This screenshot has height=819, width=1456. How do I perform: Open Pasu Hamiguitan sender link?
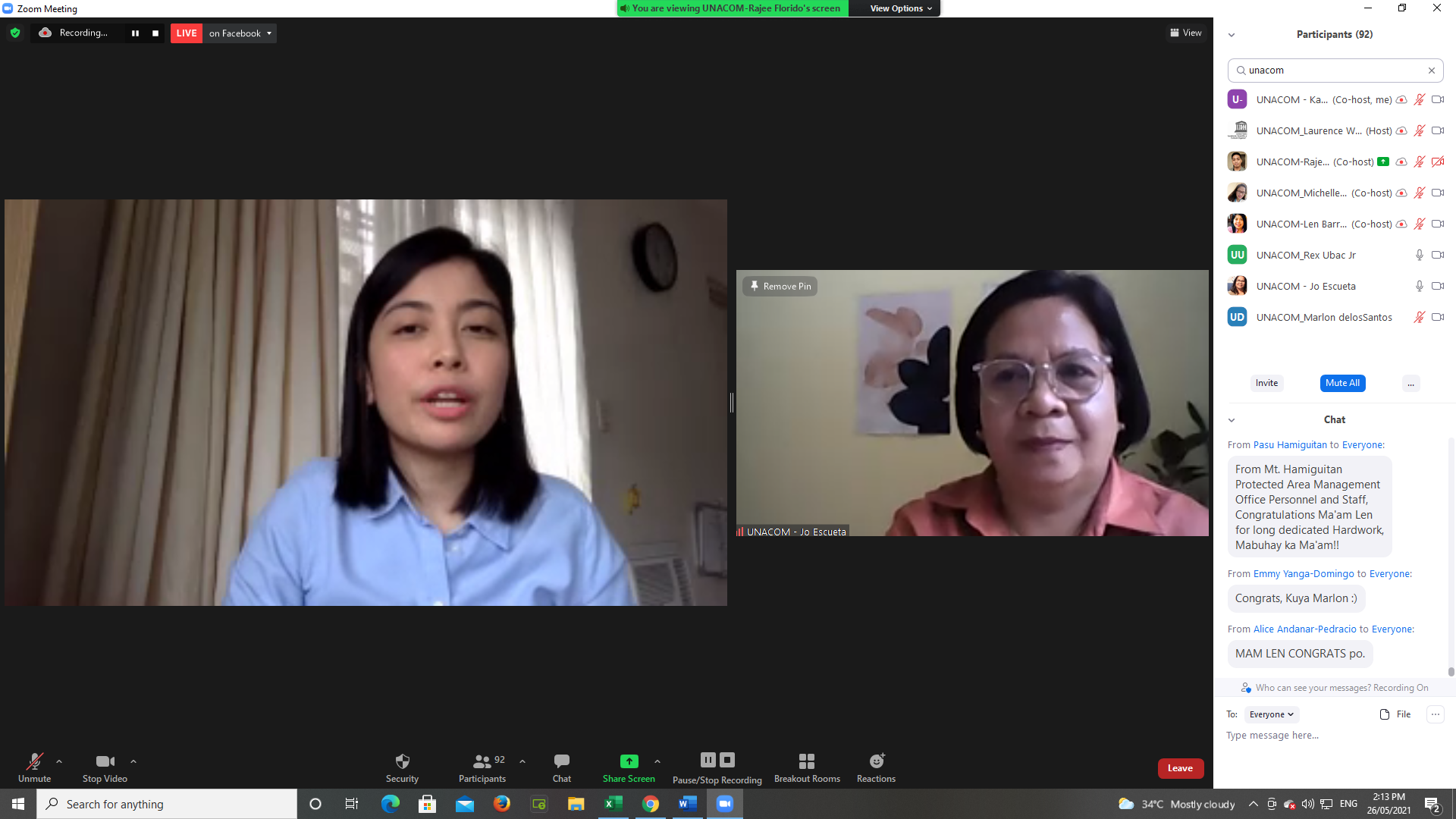(1290, 445)
